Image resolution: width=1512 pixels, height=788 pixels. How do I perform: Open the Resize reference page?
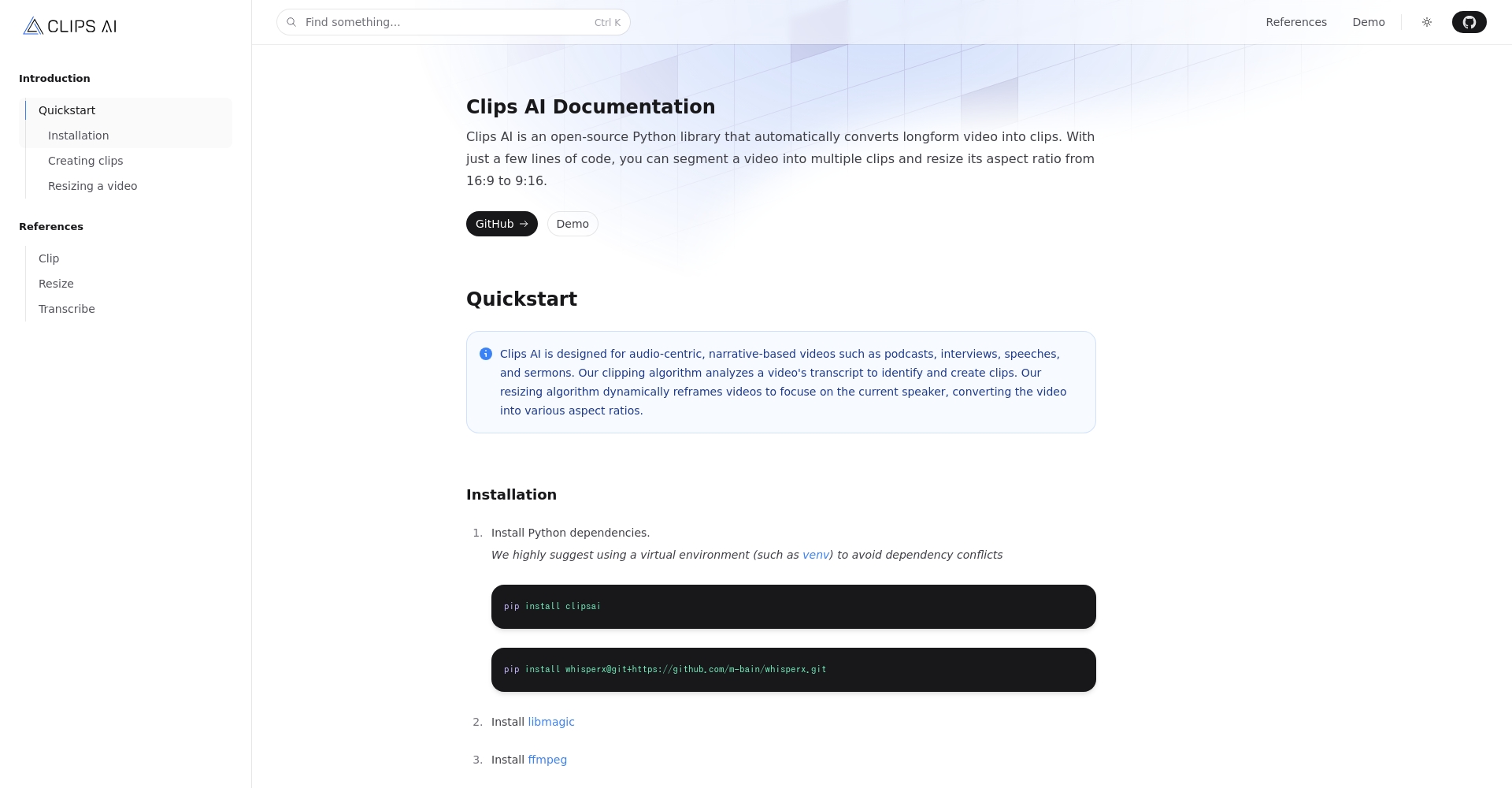coord(56,284)
